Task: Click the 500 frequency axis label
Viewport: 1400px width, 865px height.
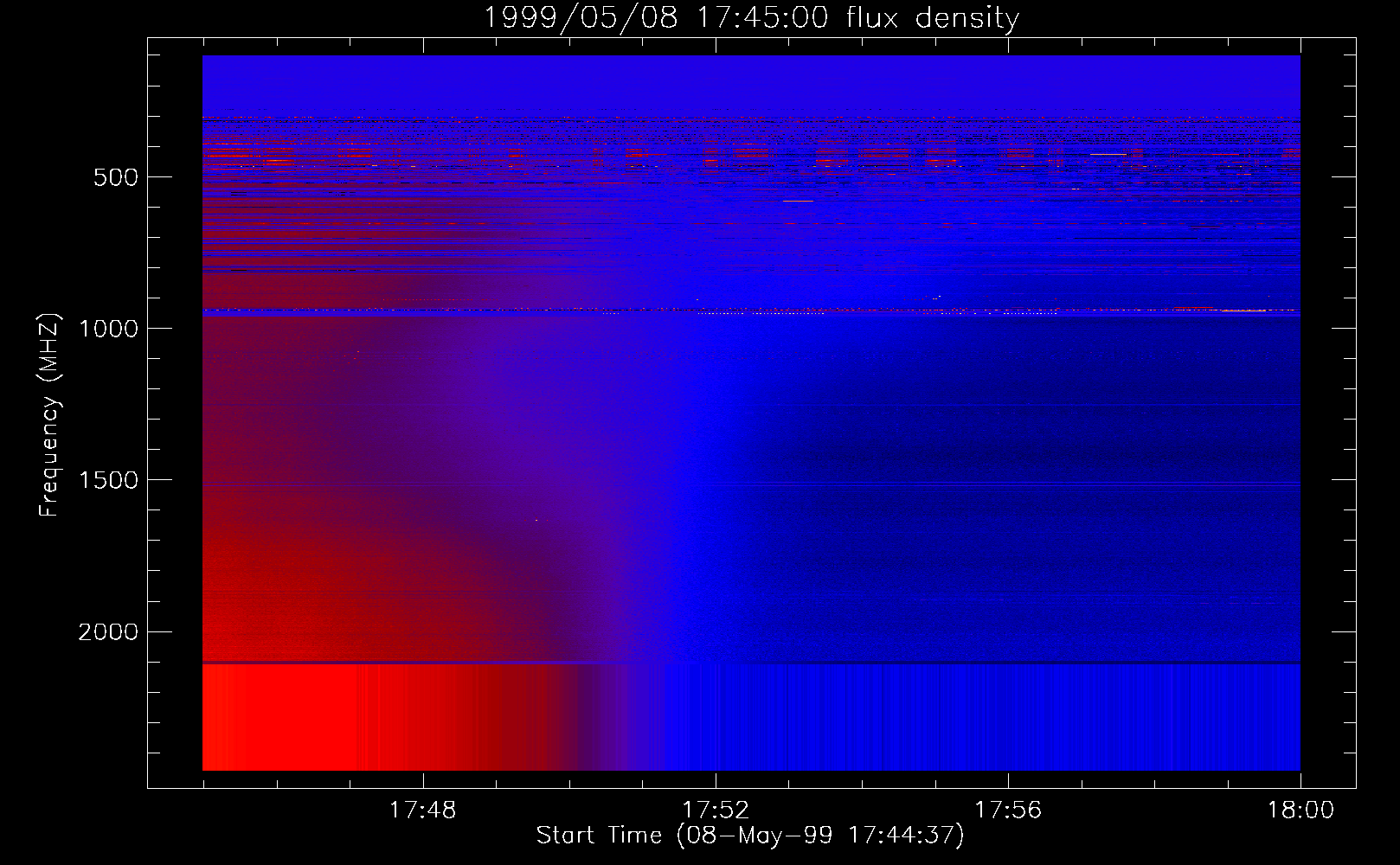Action: pos(115,177)
